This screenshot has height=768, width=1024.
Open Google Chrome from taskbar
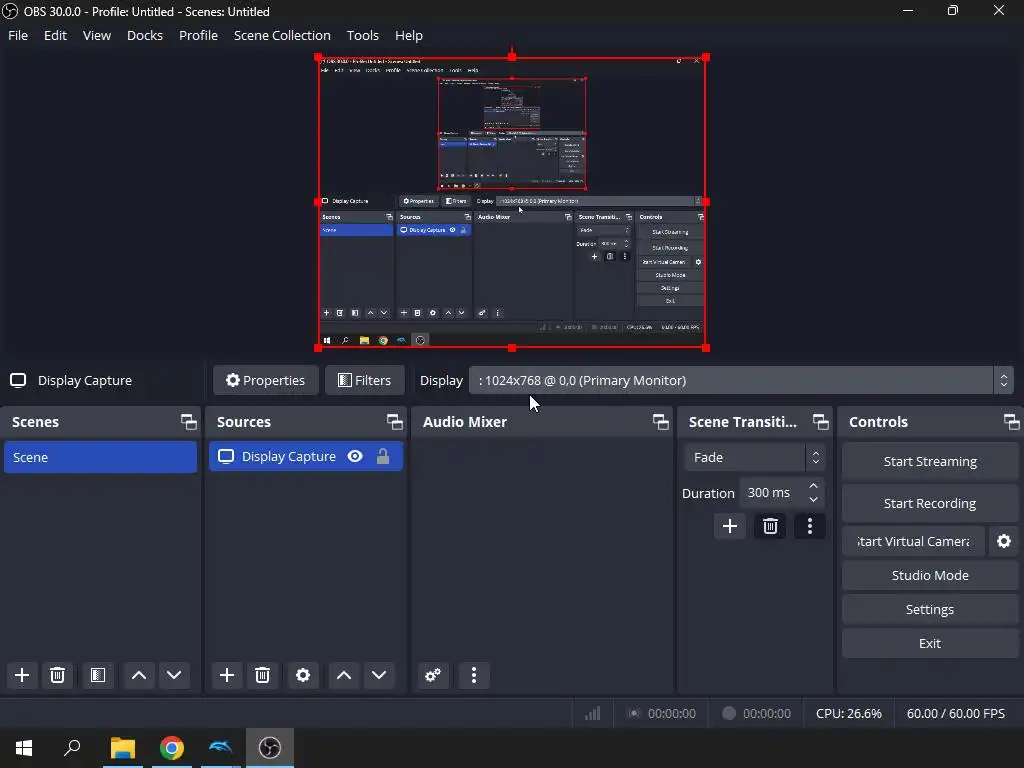pyautogui.click(x=172, y=748)
